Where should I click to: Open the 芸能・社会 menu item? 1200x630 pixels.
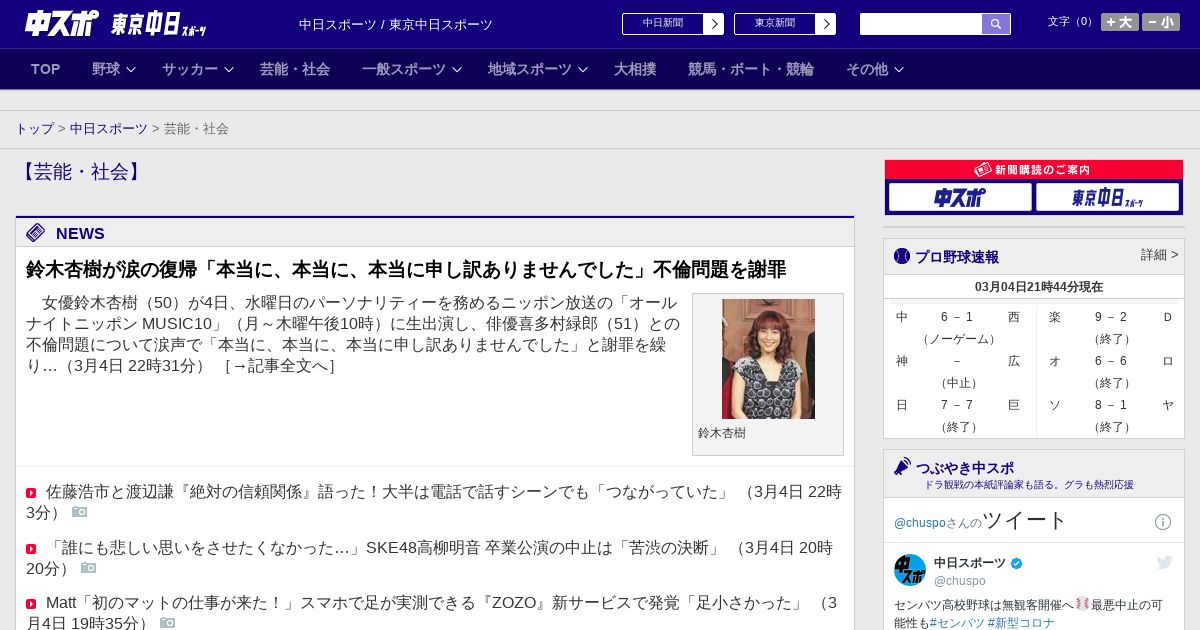coord(295,69)
